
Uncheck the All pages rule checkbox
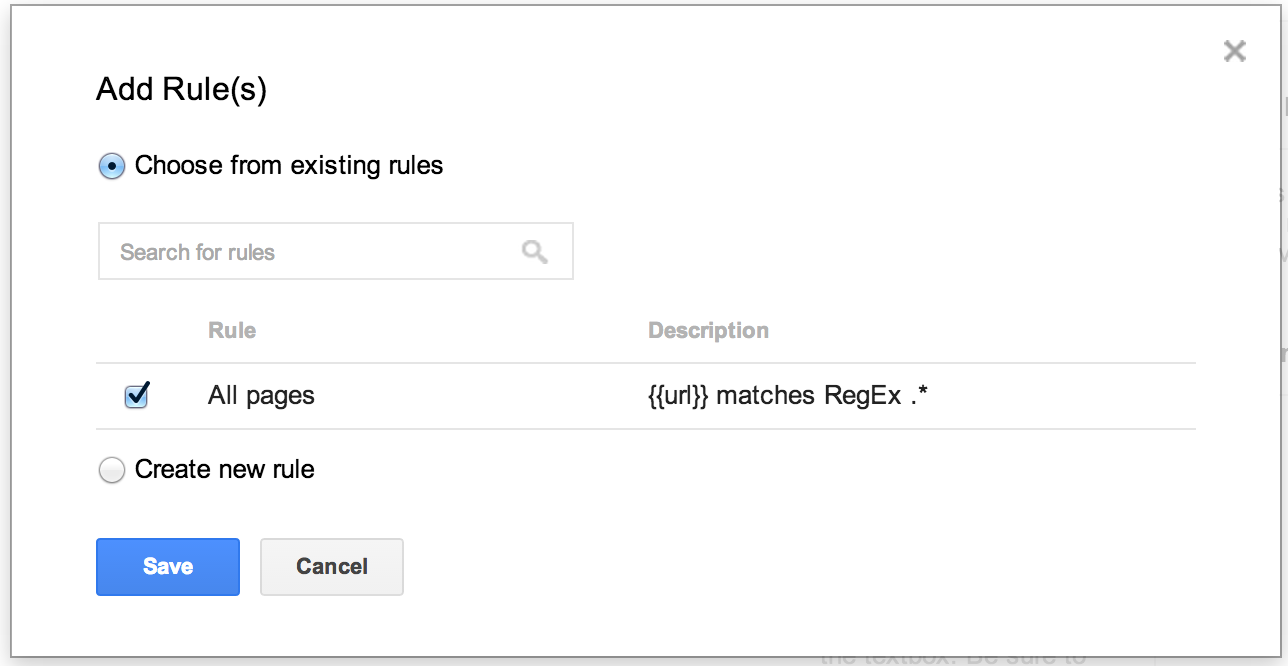pyautogui.click(x=136, y=396)
